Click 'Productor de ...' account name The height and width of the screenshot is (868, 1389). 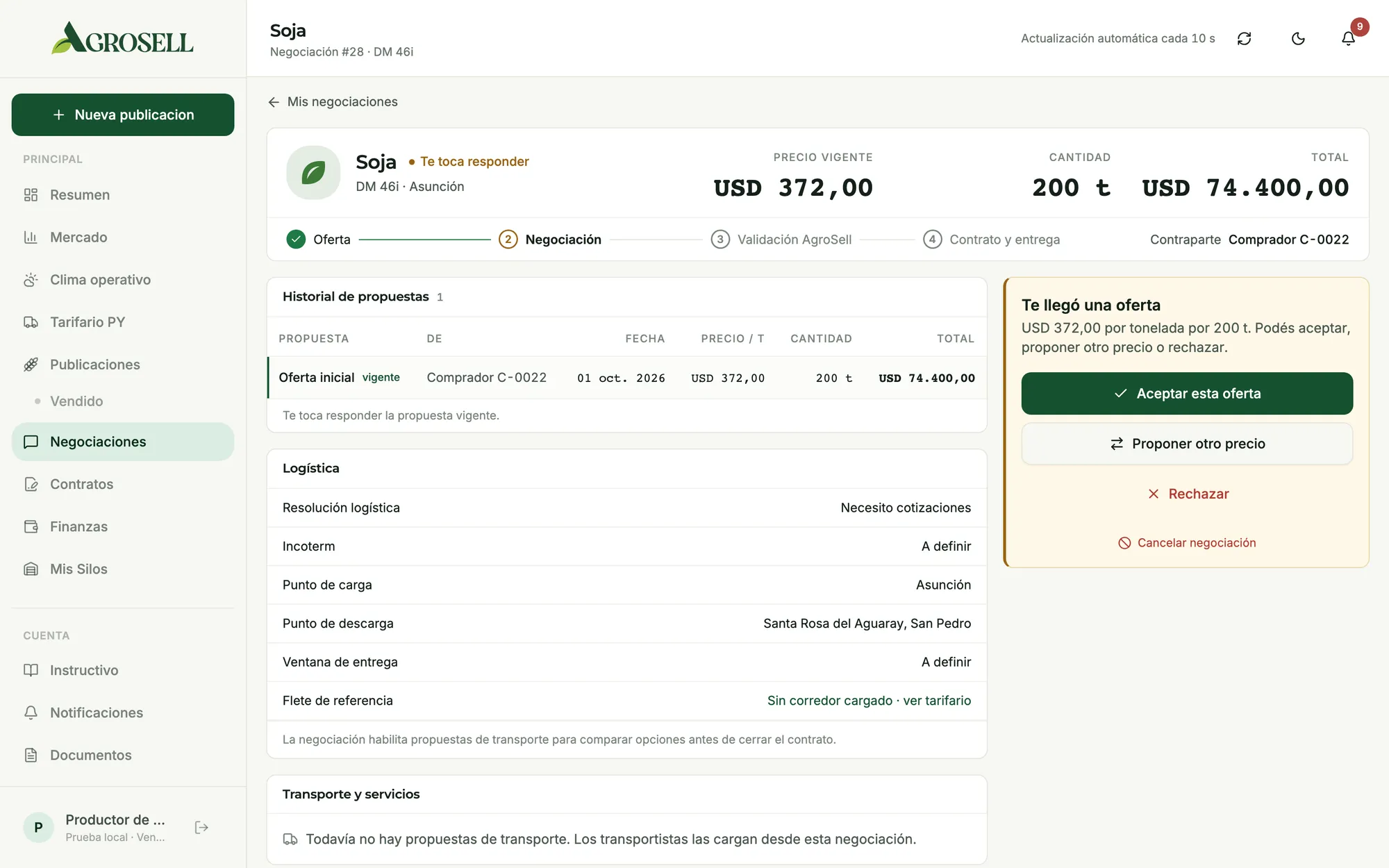tap(115, 819)
